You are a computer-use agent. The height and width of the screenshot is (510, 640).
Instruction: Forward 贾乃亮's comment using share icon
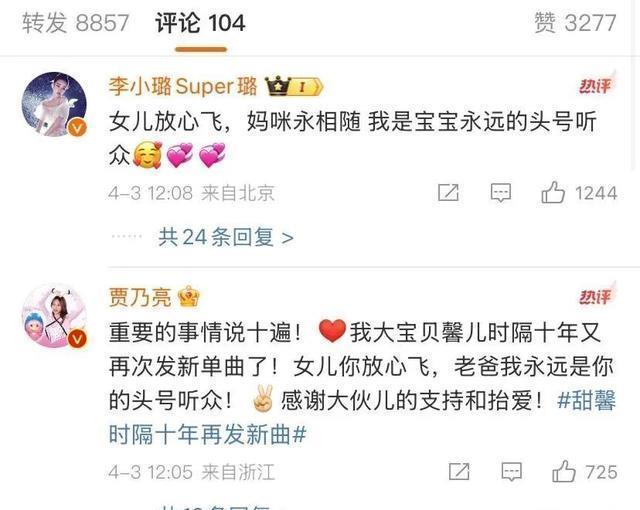(x=459, y=472)
